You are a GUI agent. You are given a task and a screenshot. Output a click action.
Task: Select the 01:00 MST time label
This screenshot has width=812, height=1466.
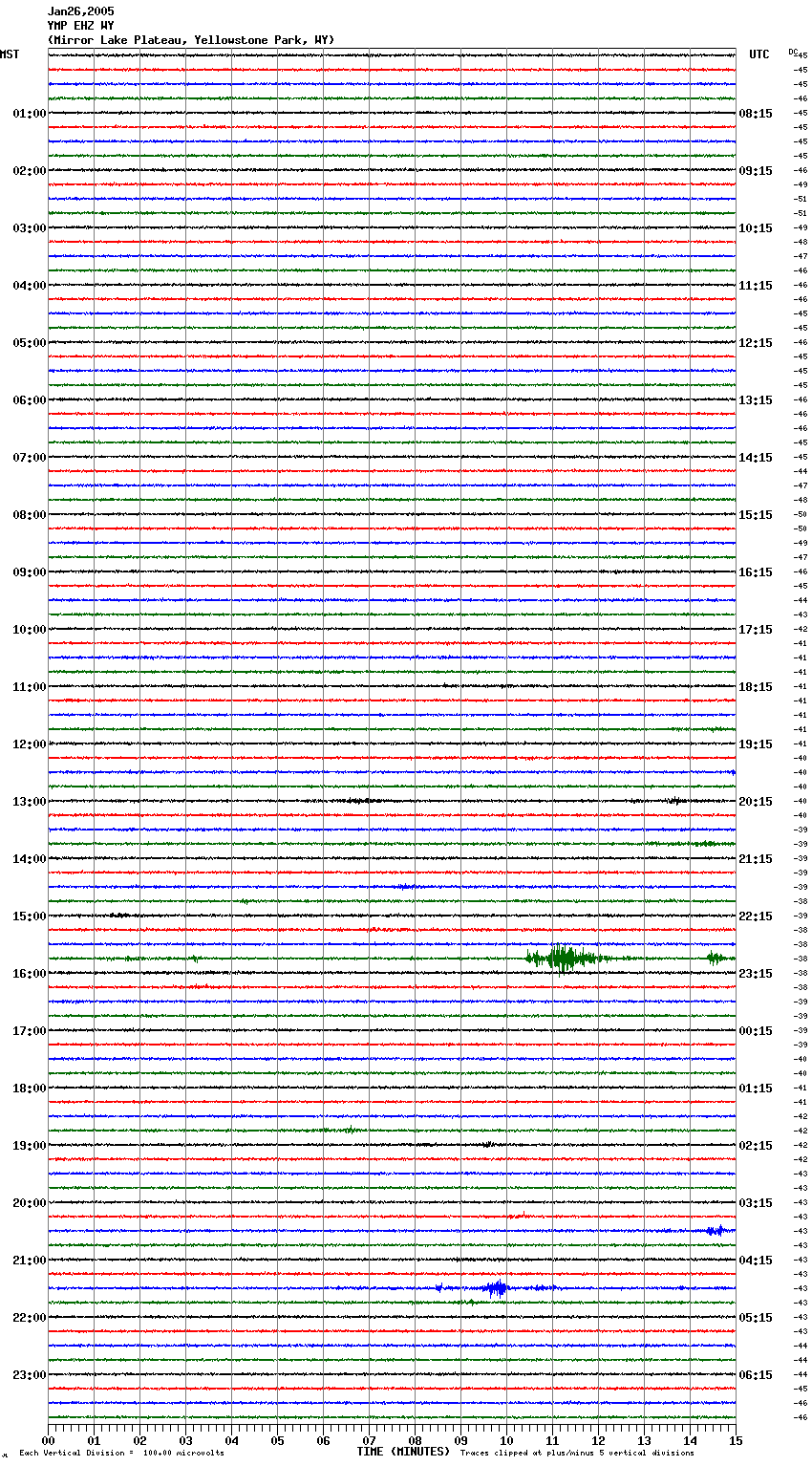click(x=30, y=114)
